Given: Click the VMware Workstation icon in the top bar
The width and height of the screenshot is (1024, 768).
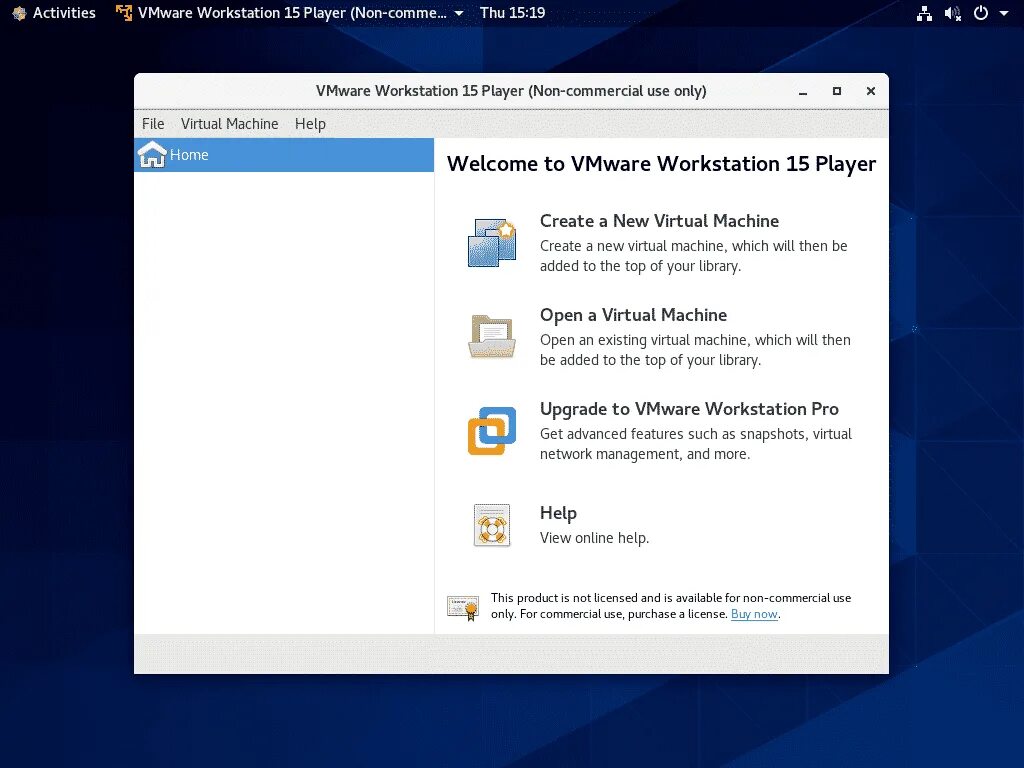Looking at the screenshot, I should (124, 13).
